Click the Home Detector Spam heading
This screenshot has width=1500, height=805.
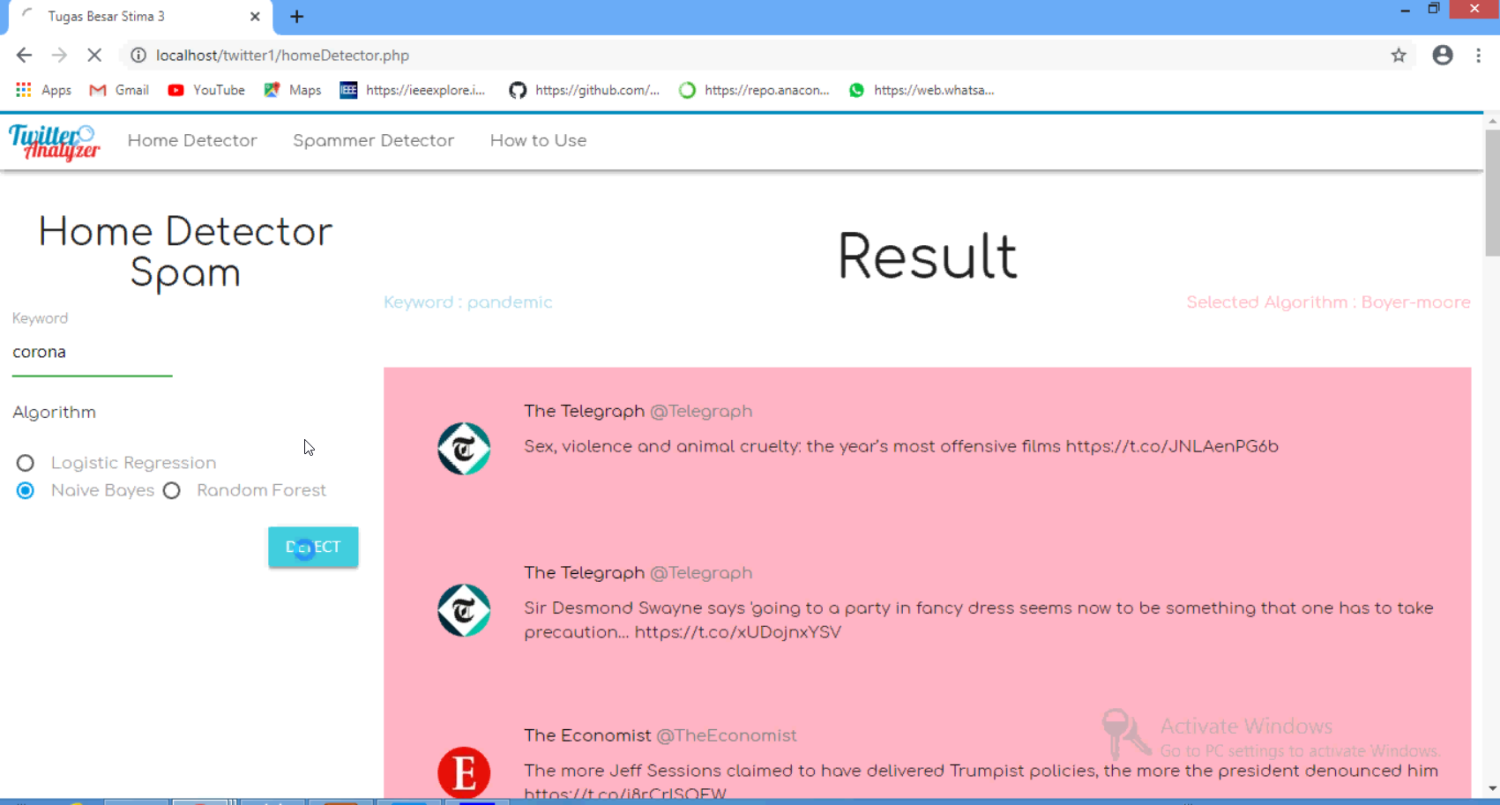(x=185, y=252)
